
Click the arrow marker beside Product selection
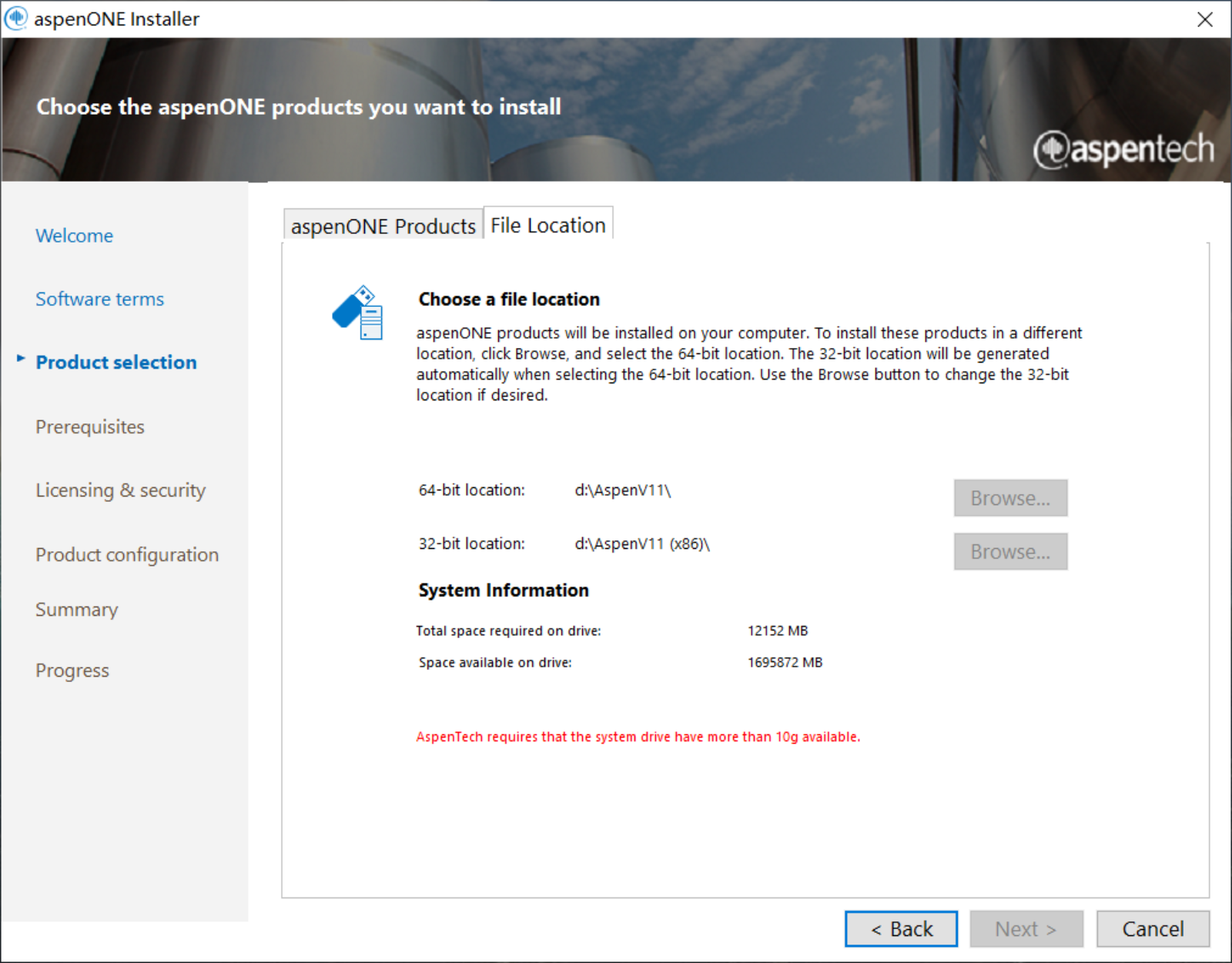pos(21,359)
